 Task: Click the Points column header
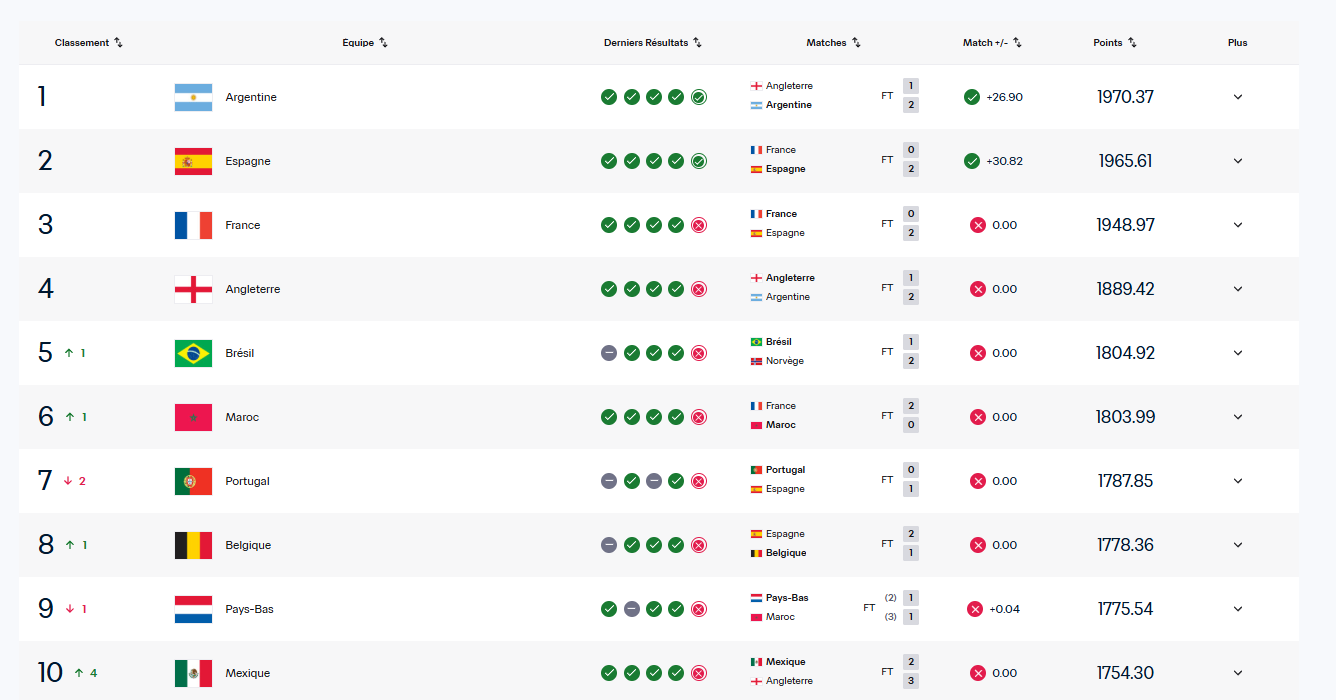tap(1108, 43)
